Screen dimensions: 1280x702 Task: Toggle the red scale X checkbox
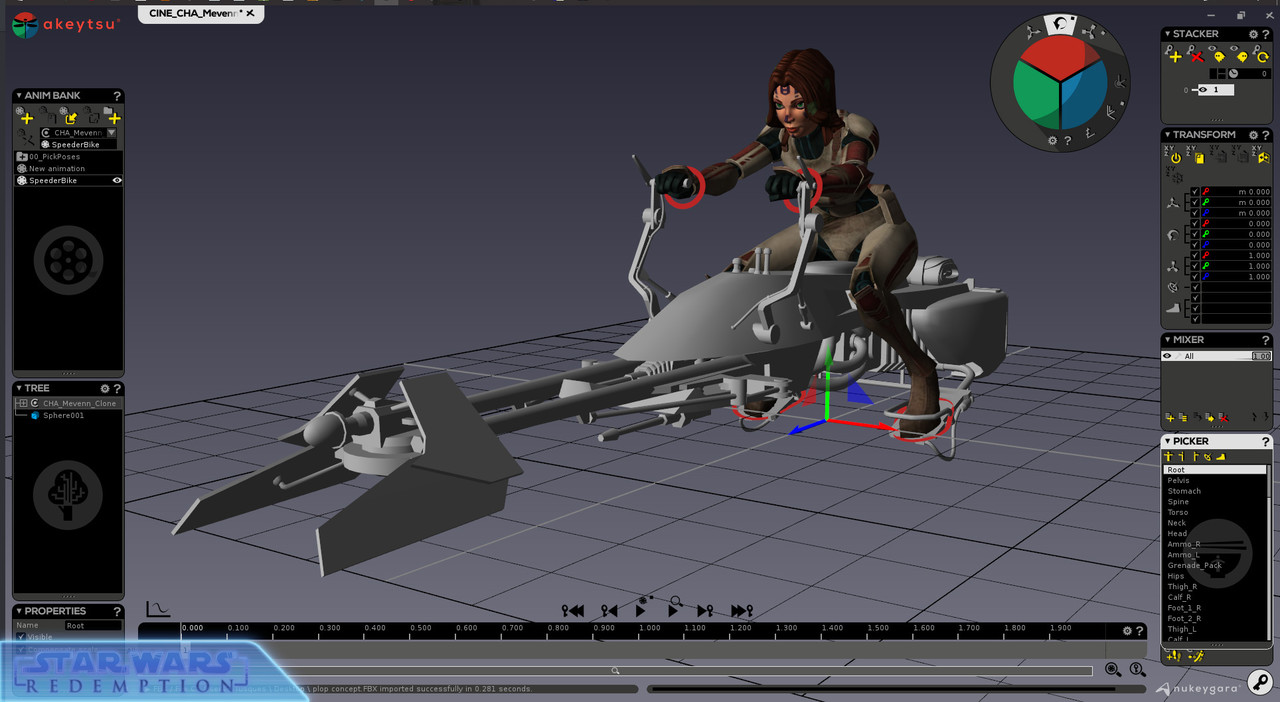click(1195, 255)
